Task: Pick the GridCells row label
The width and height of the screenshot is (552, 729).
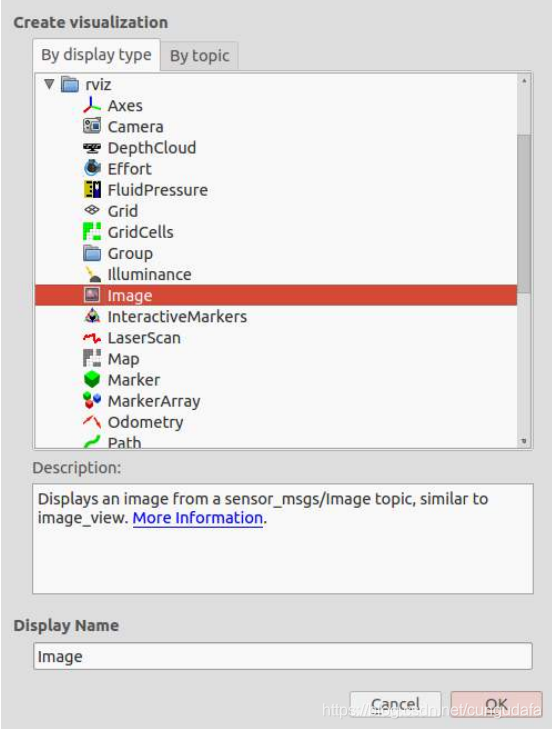Action: 140,232
